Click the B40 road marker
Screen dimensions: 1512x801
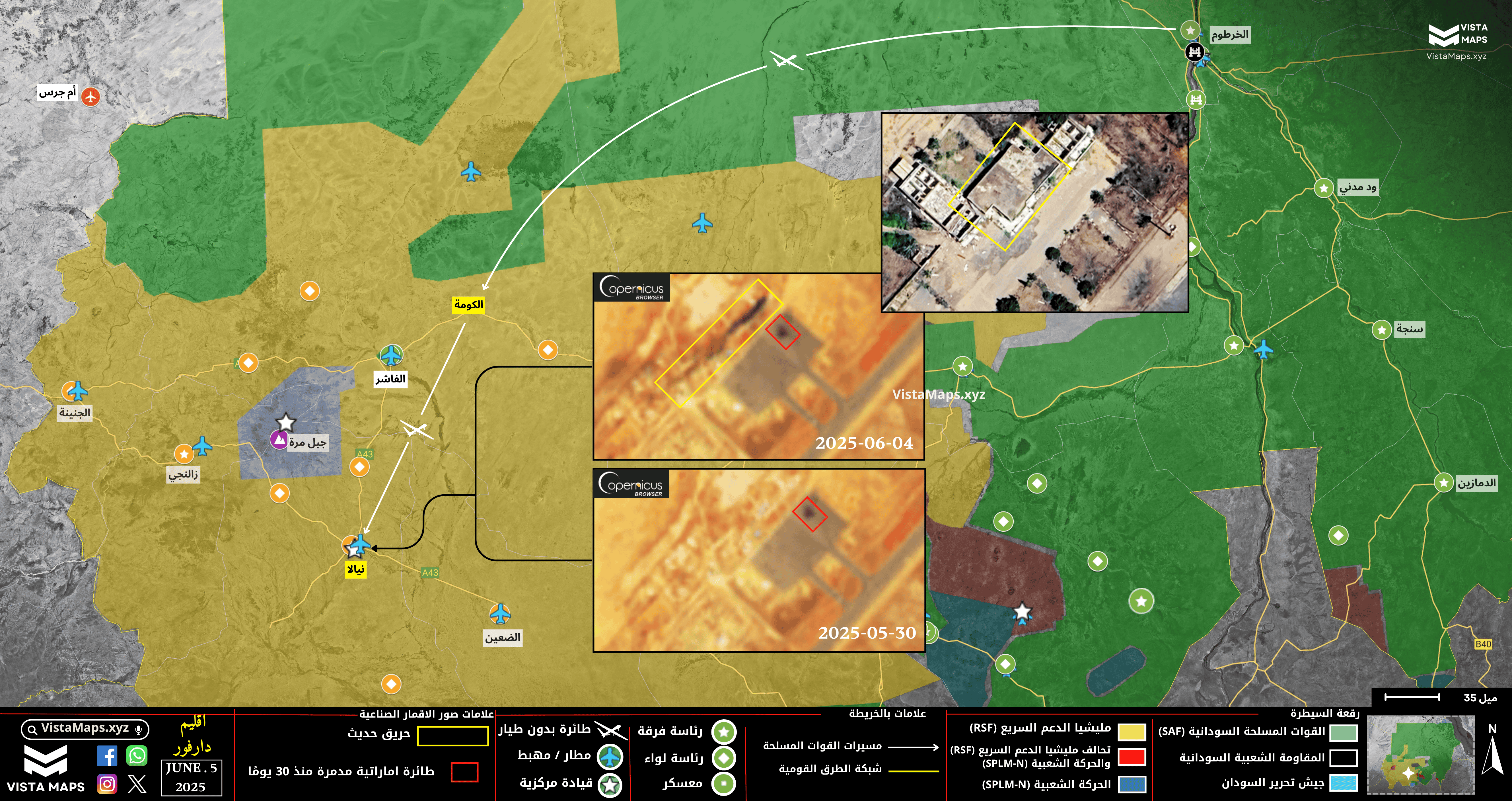(x=1483, y=644)
